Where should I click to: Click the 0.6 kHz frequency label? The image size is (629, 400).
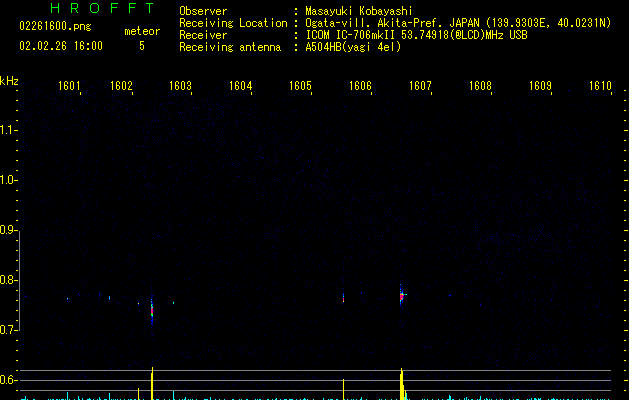coord(8,380)
